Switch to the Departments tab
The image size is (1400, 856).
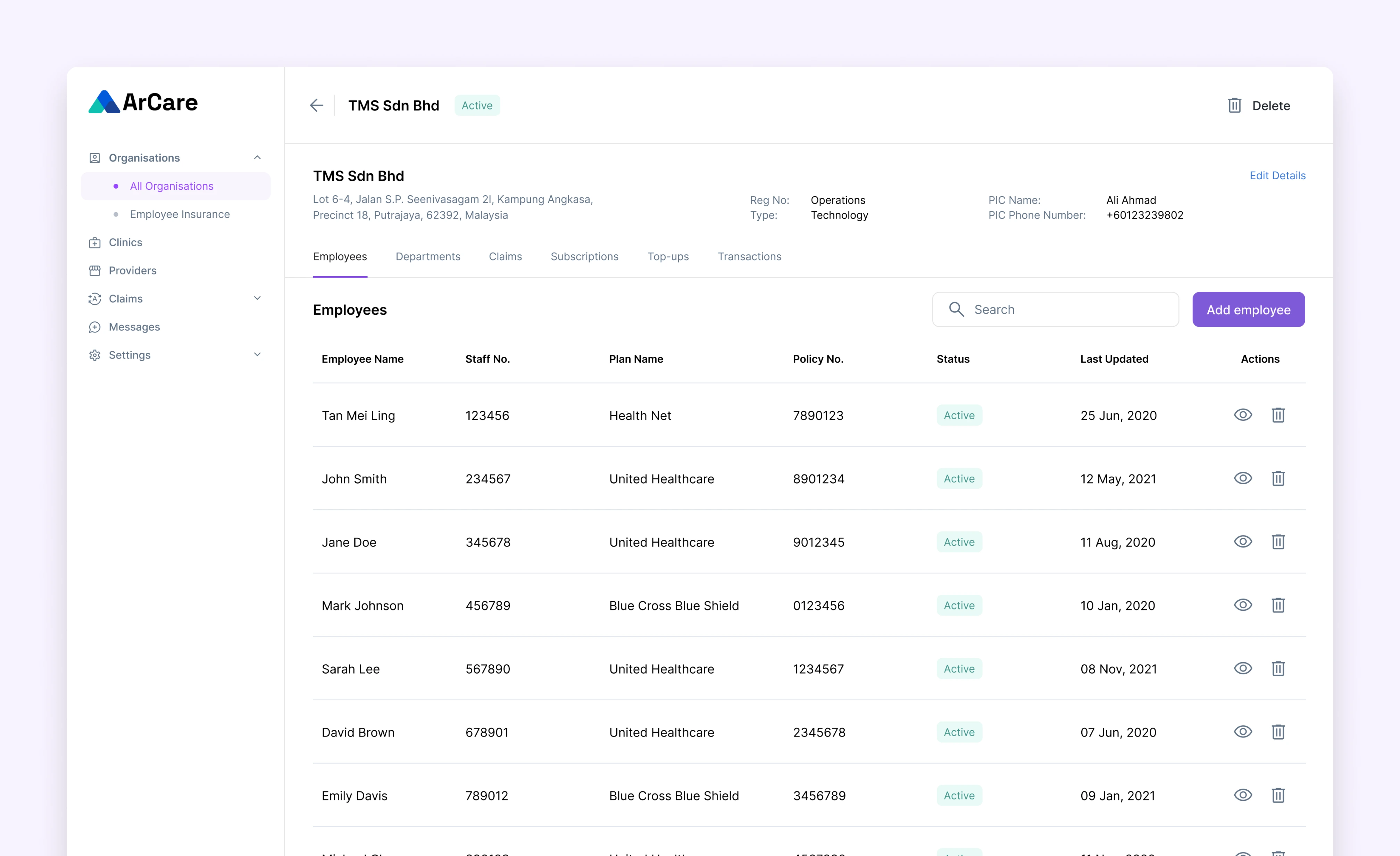coord(427,256)
